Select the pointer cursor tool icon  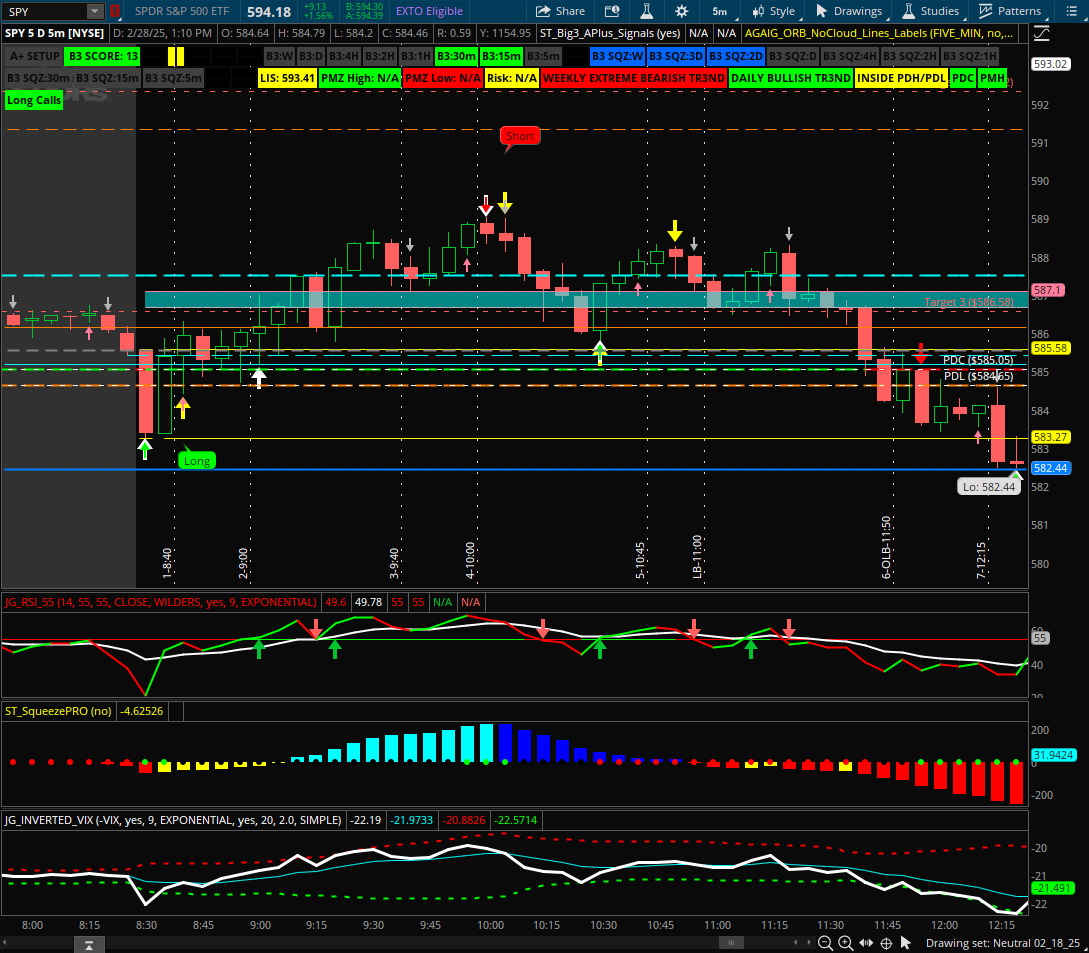(905, 942)
